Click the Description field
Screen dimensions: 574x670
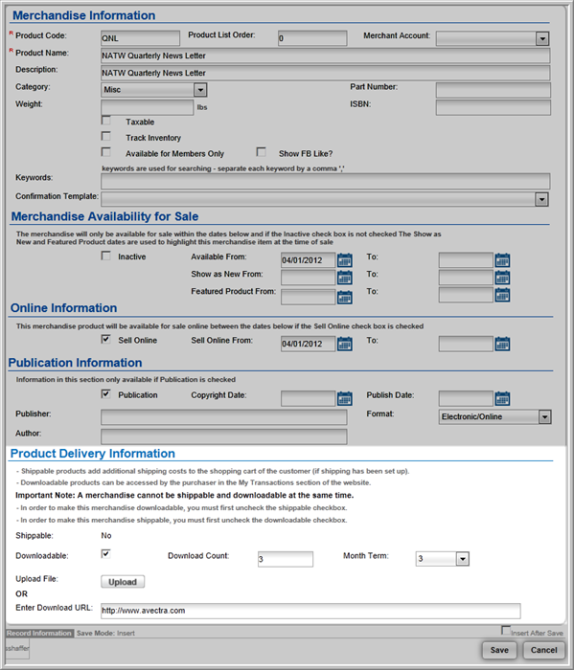tap(325, 73)
